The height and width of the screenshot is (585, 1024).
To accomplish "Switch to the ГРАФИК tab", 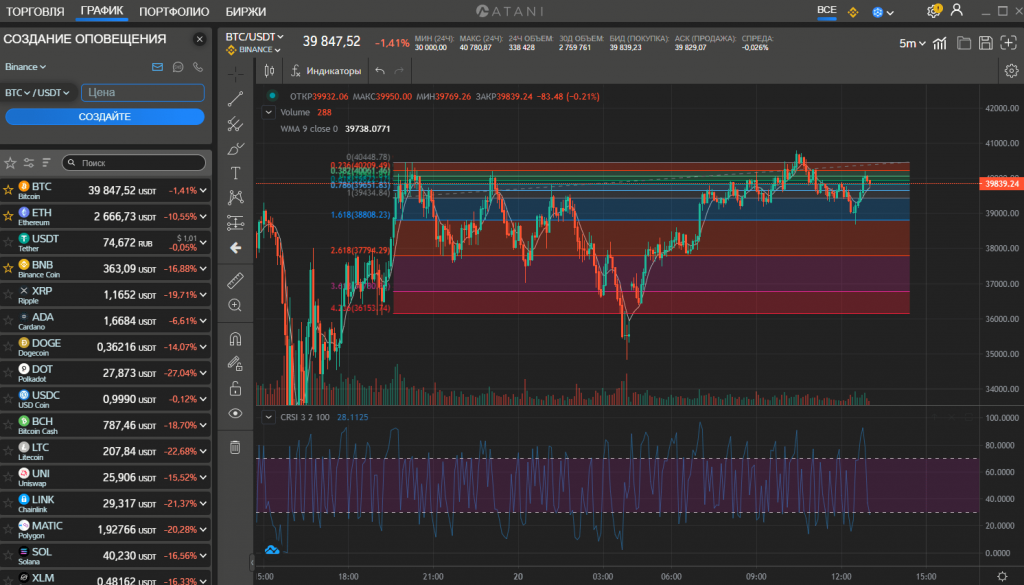I will [102, 10].
